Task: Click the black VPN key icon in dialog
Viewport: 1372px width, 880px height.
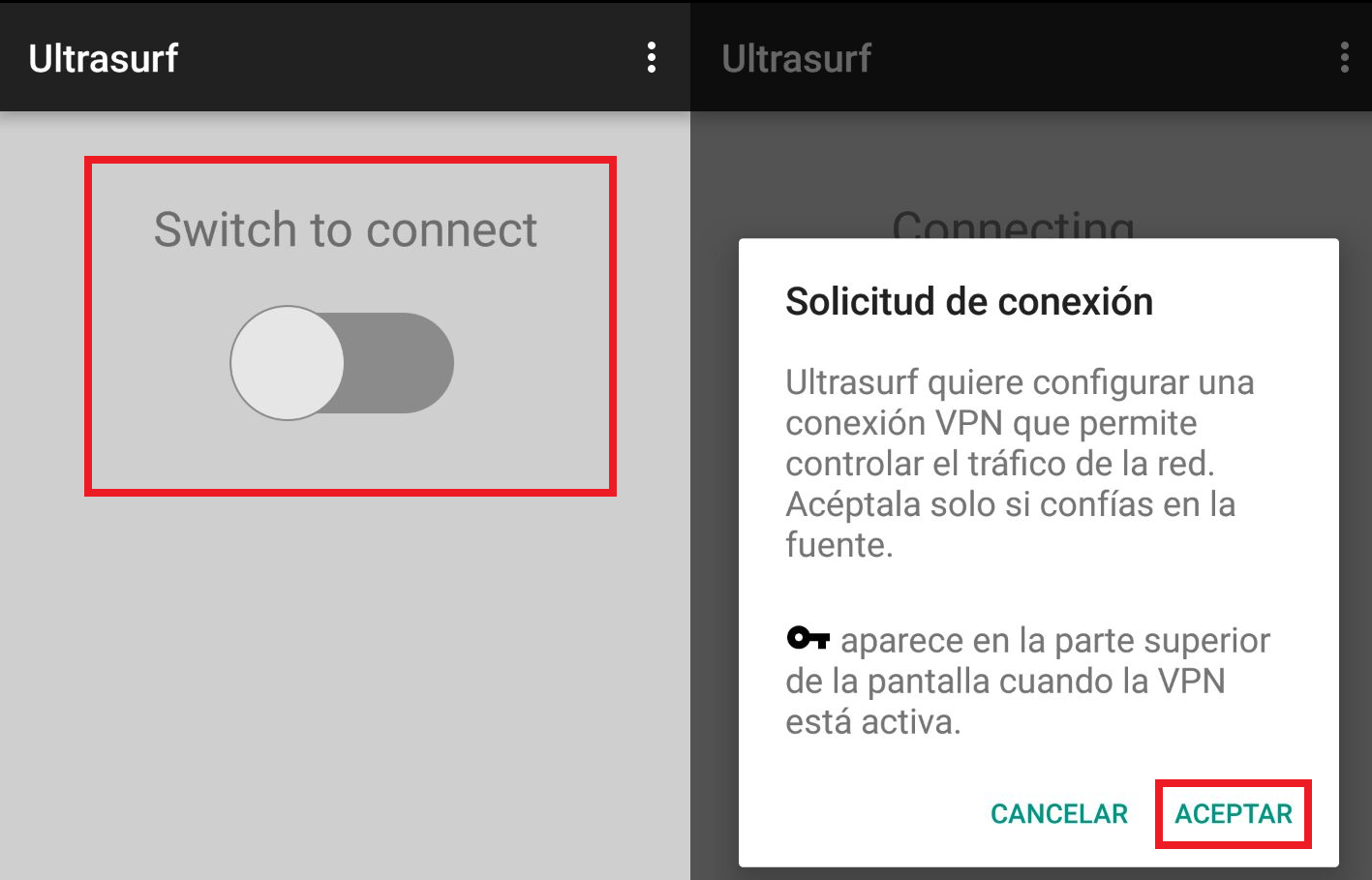Action: [x=808, y=638]
